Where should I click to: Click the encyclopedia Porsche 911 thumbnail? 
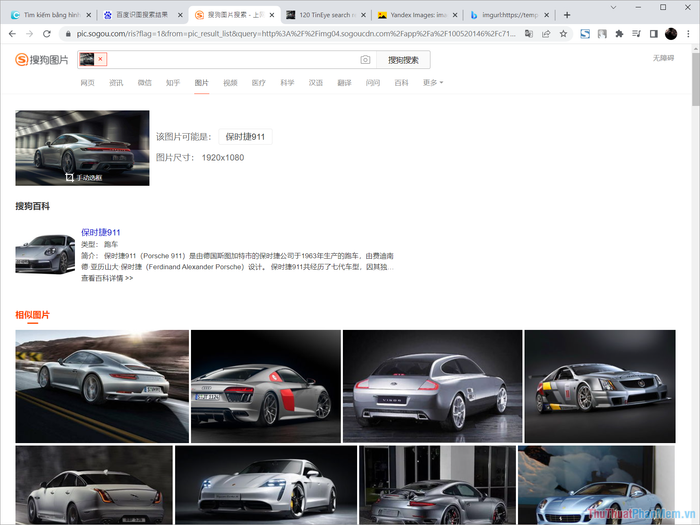point(45,254)
